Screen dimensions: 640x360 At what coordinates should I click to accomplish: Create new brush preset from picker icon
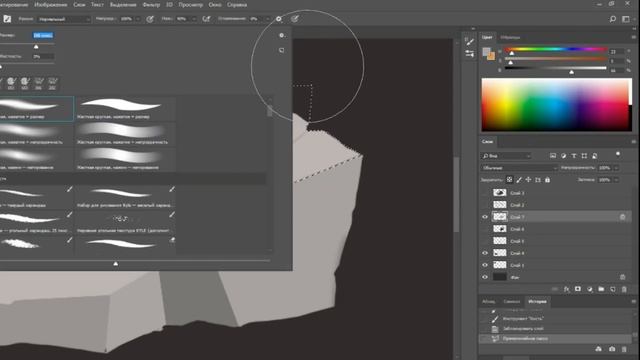coord(282,50)
